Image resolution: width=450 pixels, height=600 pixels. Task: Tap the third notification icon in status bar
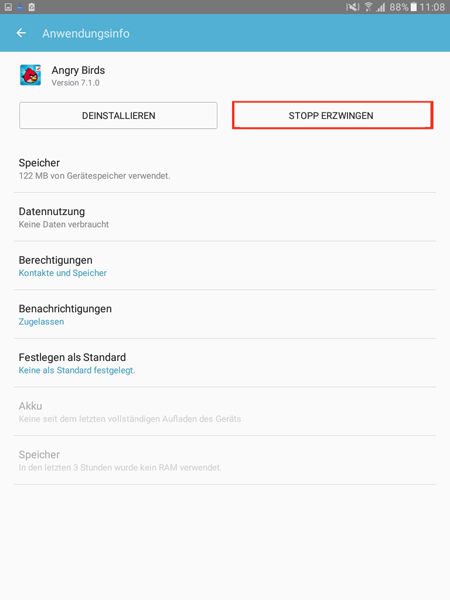pos(32,7)
